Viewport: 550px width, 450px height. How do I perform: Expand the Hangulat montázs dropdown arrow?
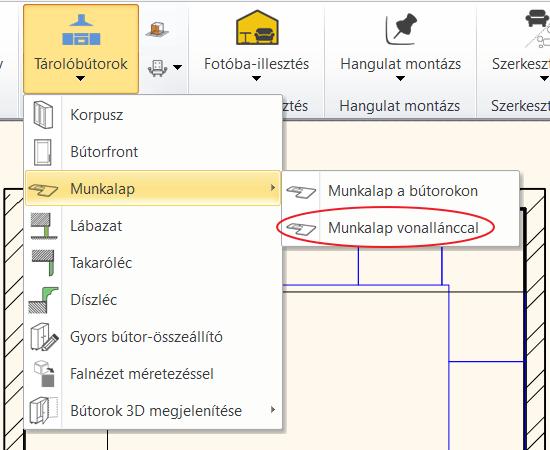[x=401, y=78]
